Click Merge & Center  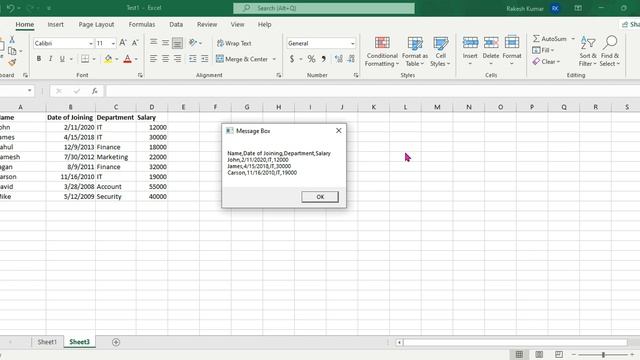pos(242,59)
